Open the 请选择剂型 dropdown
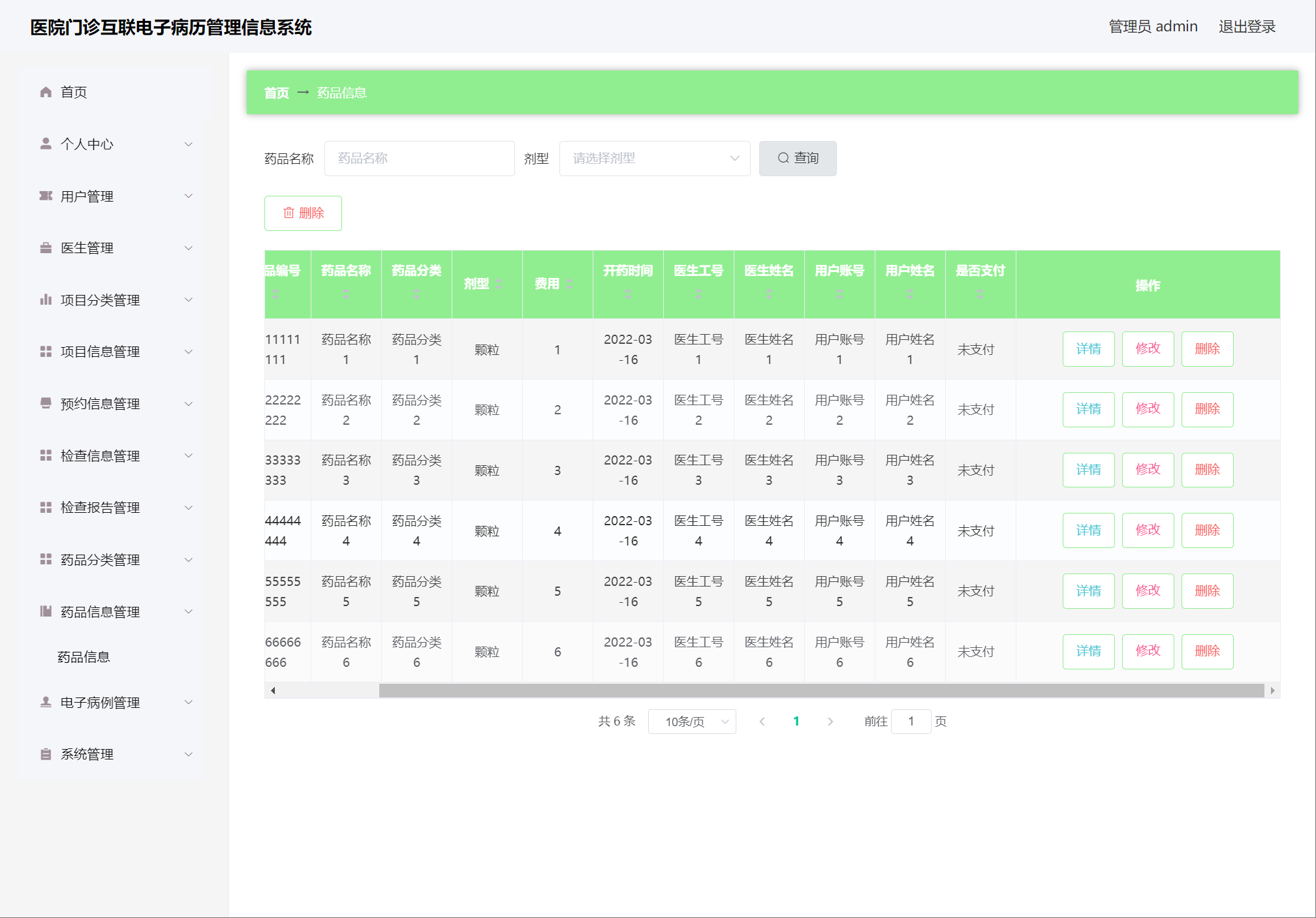This screenshot has height=918, width=1316. click(x=654, y=159)
